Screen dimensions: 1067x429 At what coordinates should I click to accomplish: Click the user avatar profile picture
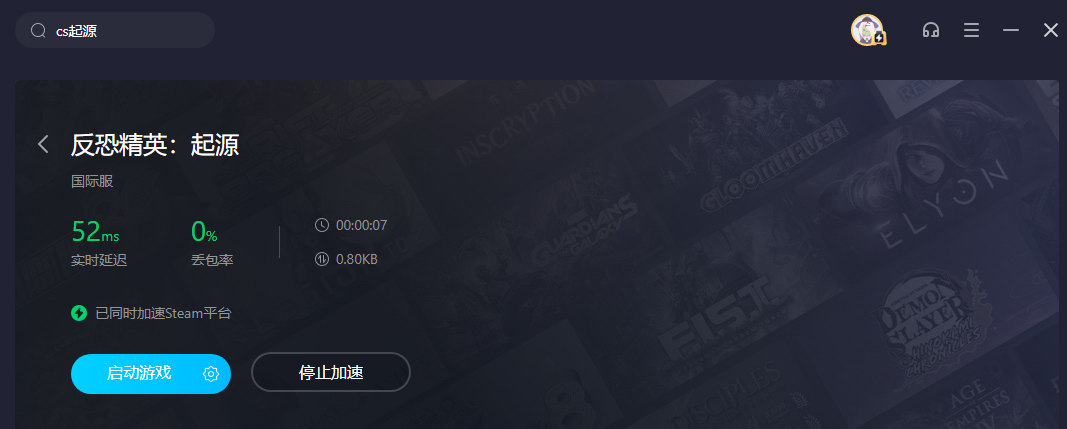(x=866, y=30)
